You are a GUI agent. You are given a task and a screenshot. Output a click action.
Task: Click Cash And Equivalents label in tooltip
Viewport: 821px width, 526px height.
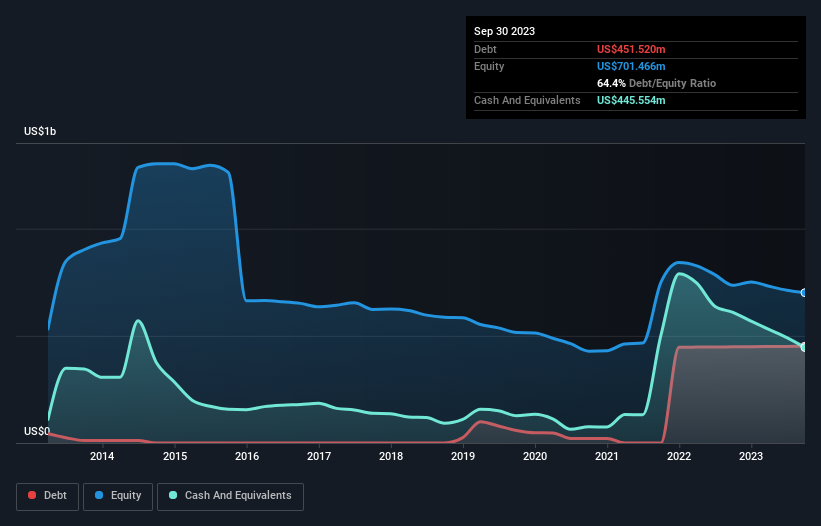pos(527,100)
